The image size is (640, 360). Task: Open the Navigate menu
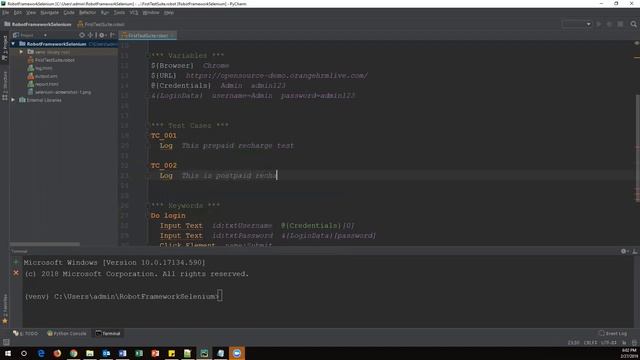coord(49,13)
